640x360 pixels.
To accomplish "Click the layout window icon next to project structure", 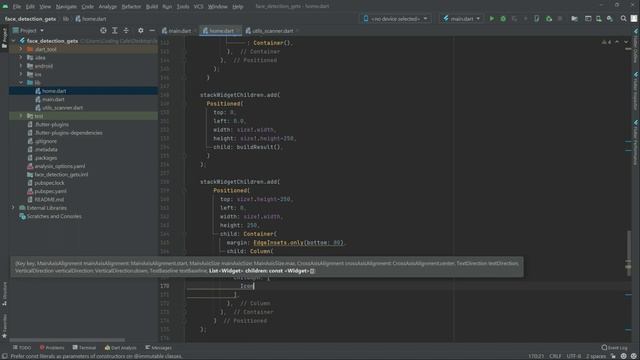I will pos(588,19).
